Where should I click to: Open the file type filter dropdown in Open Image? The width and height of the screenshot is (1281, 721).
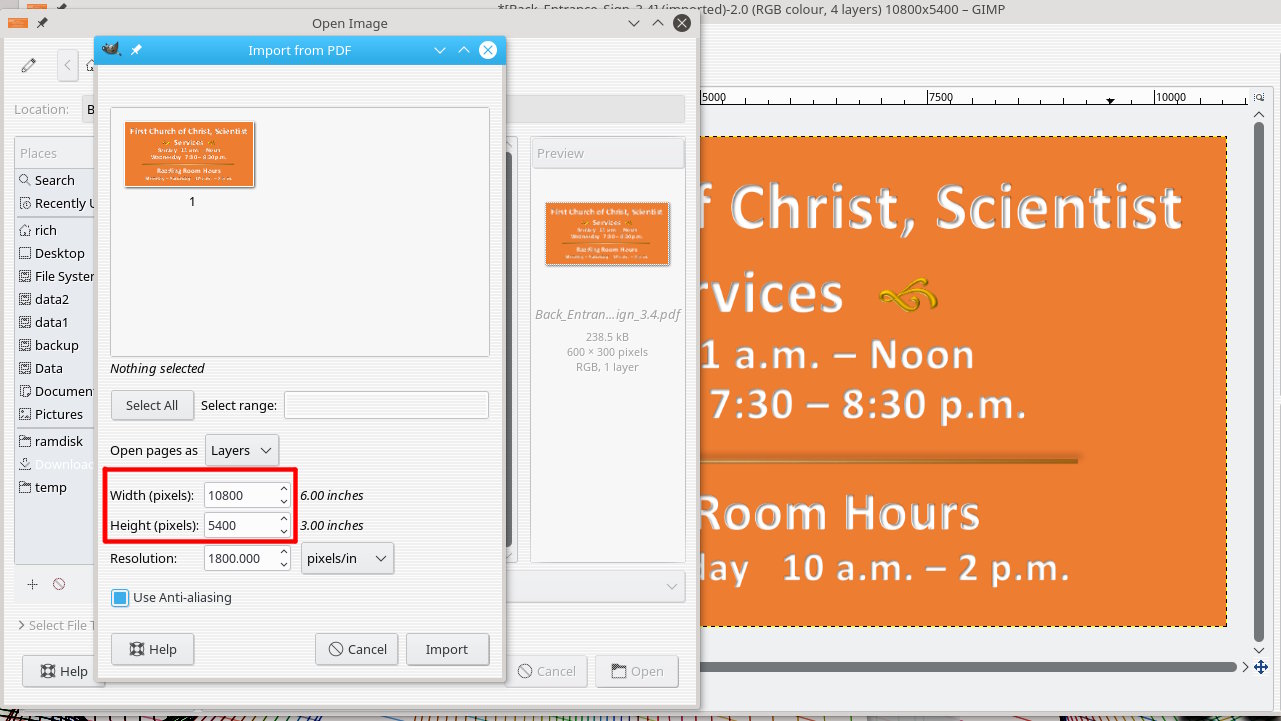point(597,586)
